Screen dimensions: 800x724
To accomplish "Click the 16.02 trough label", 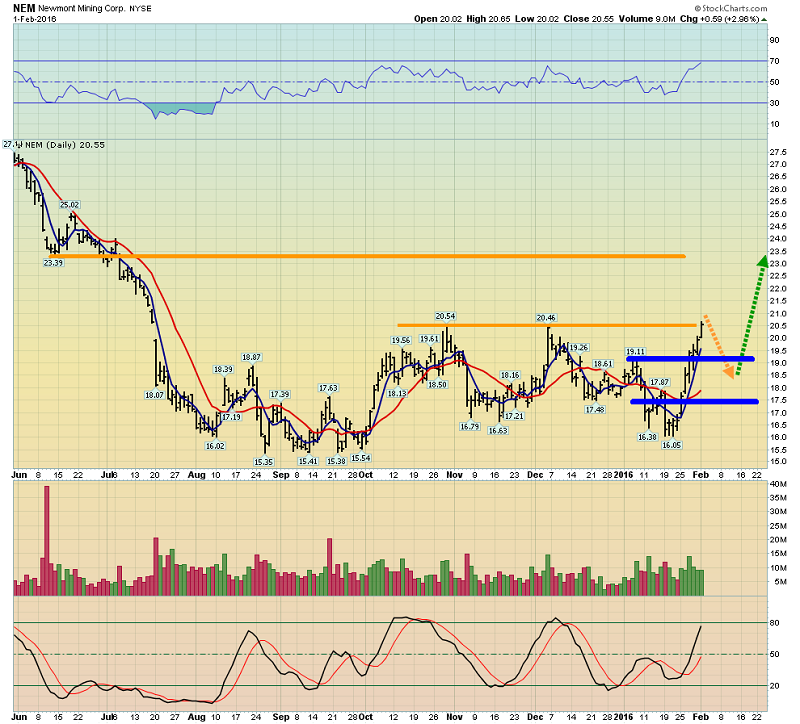I will tap(215, 446).
